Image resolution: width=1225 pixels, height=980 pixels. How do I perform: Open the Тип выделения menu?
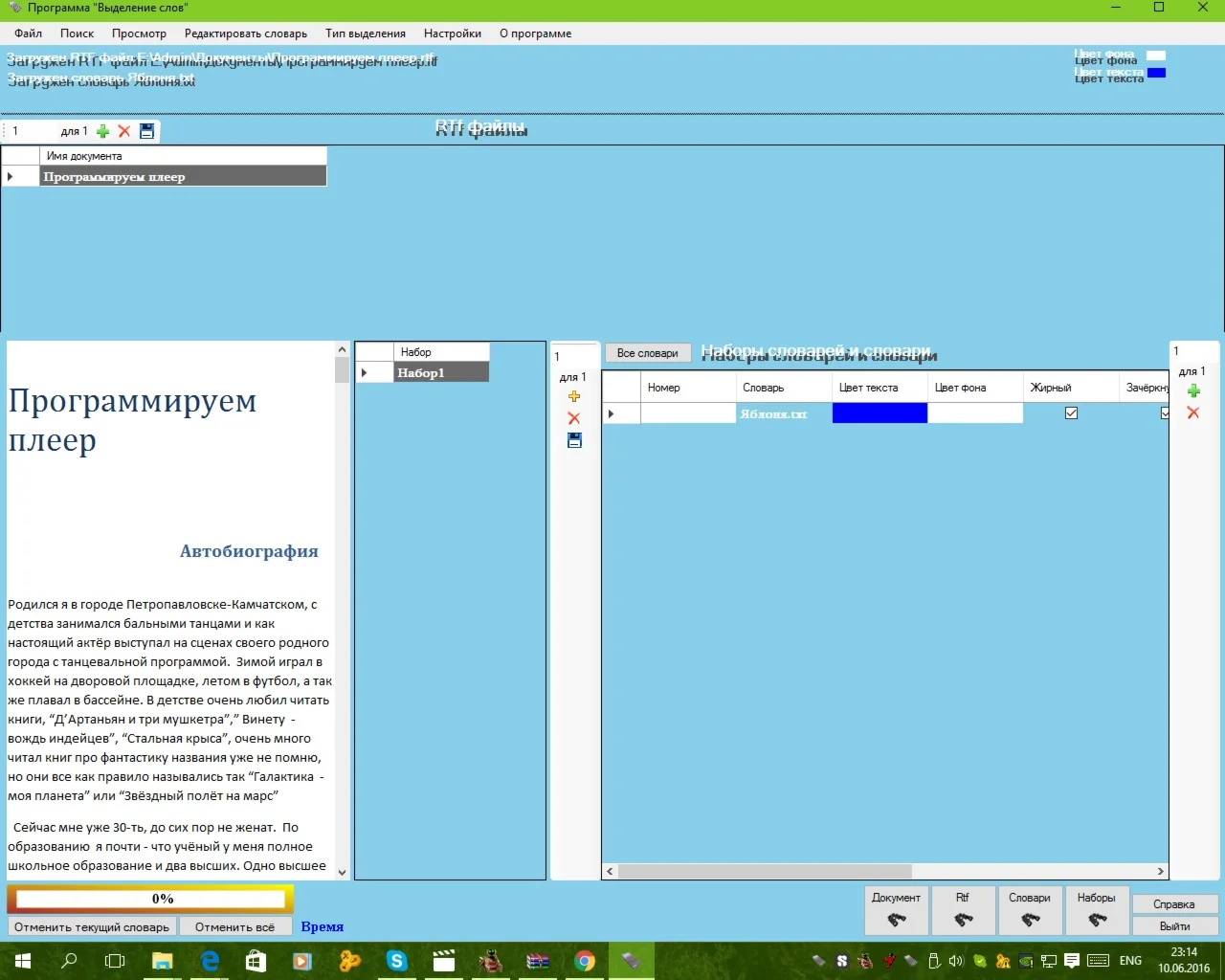[365, 33]
